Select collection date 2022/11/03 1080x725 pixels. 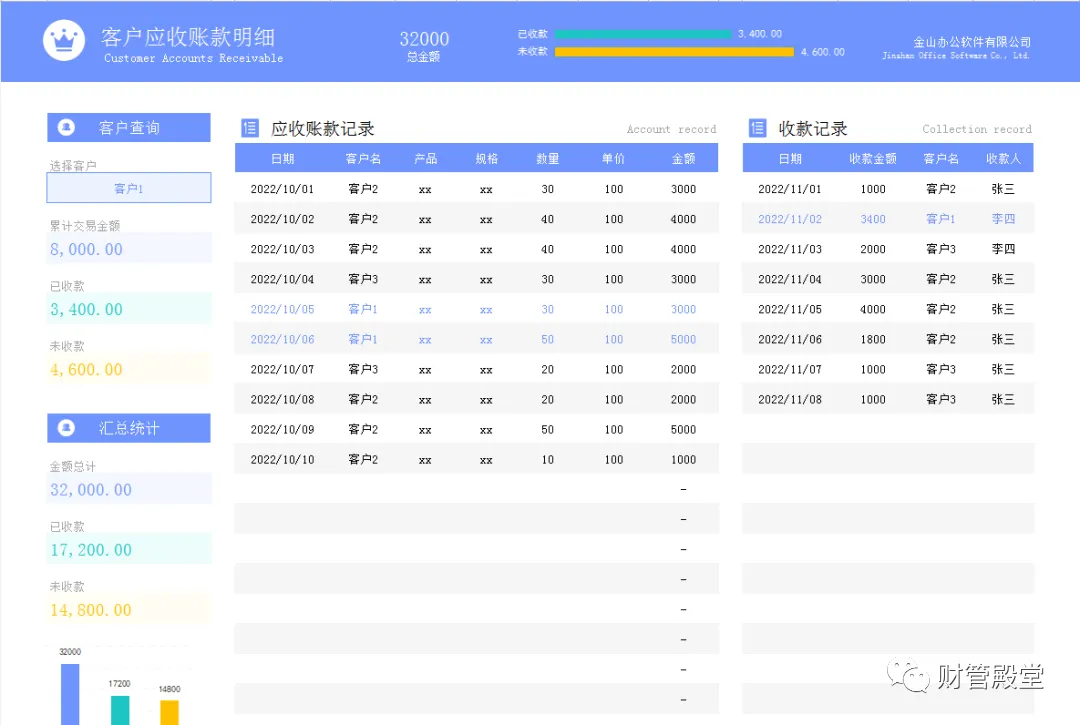point(790,249)
